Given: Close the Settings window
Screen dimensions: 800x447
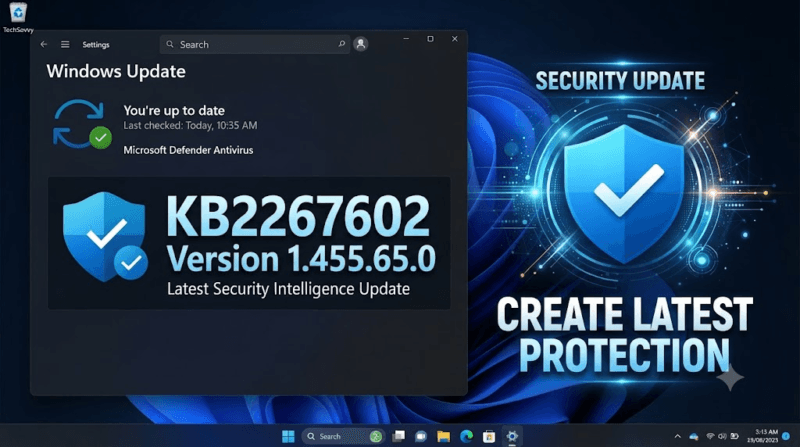Looking at the screenshot, I should [x=455, y=39].
